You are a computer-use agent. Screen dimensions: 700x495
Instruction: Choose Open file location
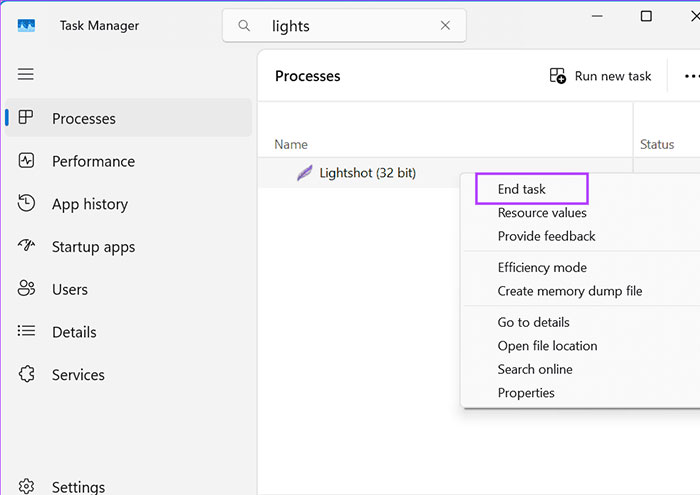(547, 346)
